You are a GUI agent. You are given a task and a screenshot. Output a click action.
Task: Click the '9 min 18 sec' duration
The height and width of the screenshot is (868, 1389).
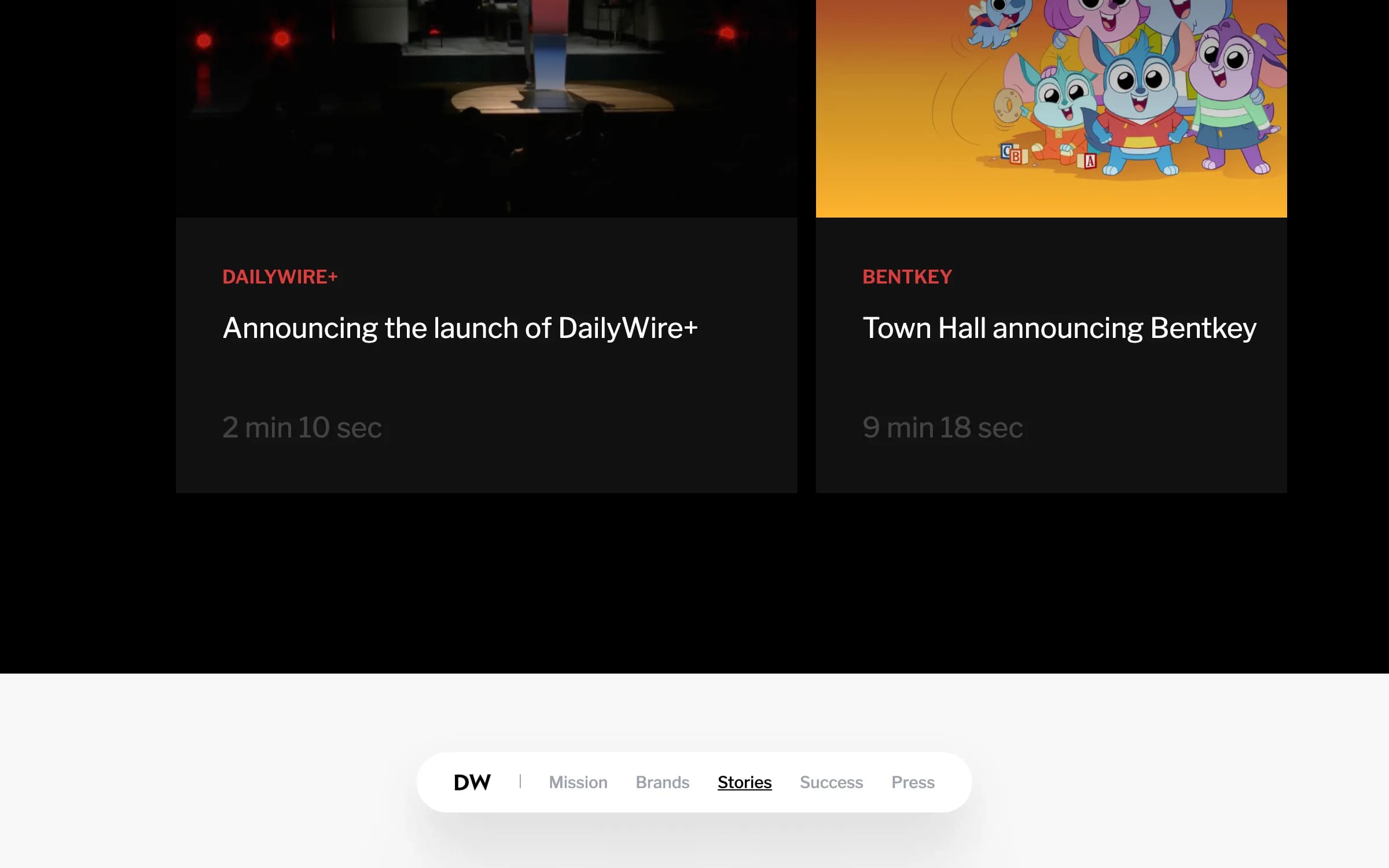click(x=943, y=428)
